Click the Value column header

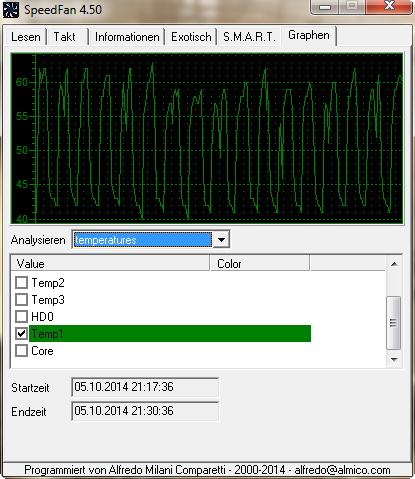110,264
